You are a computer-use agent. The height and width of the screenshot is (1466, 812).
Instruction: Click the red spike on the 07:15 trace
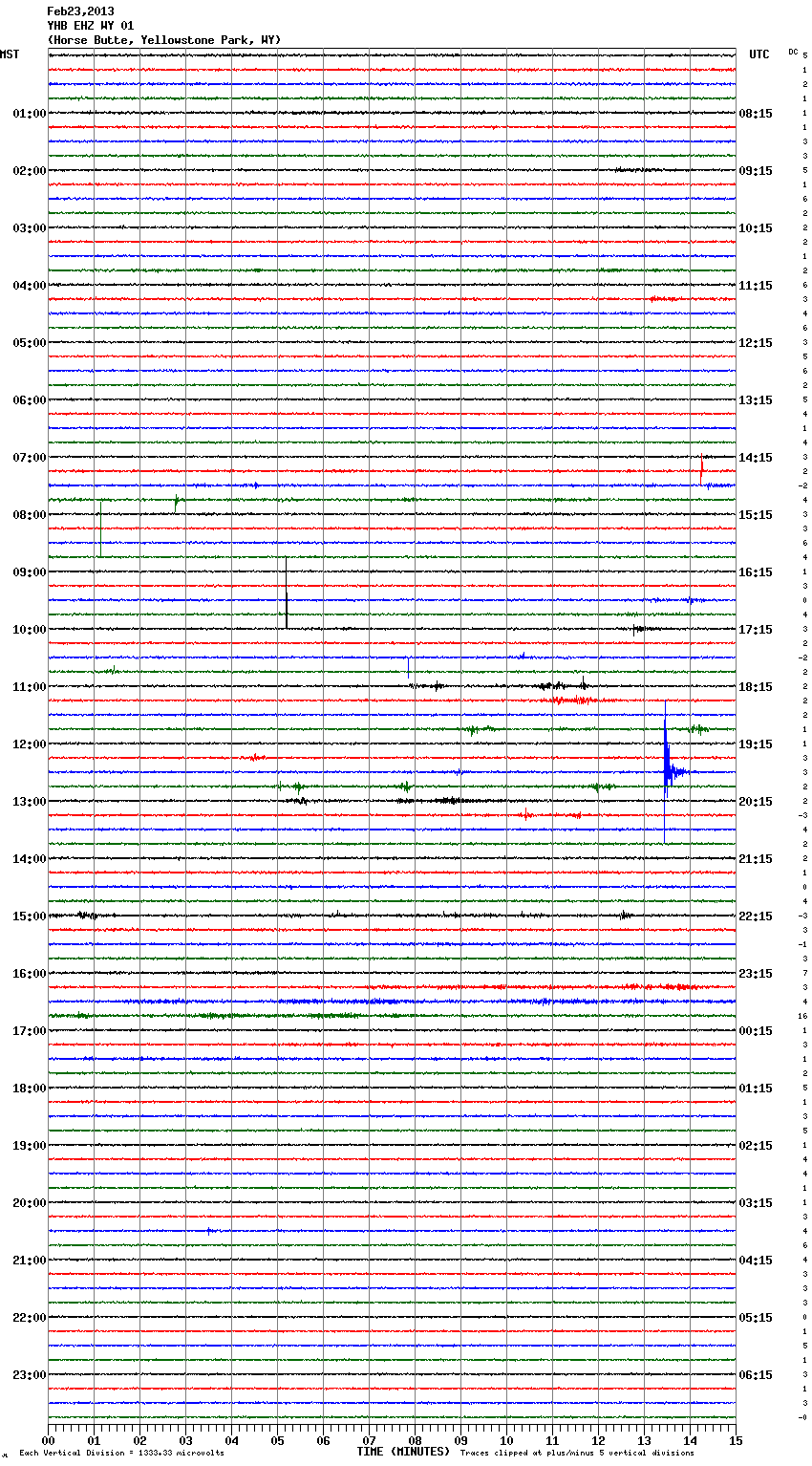[702, 468]
